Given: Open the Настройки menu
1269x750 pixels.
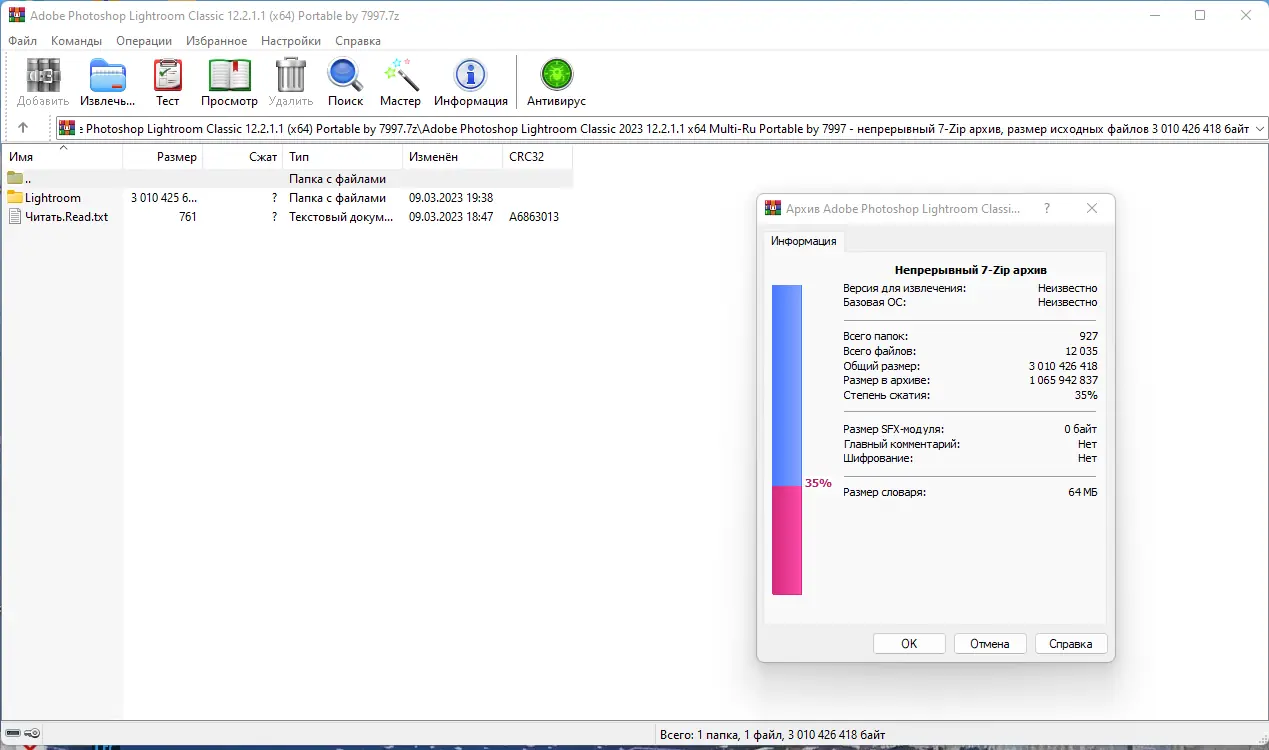Looking at the screenshot, I should coord(291,41).
